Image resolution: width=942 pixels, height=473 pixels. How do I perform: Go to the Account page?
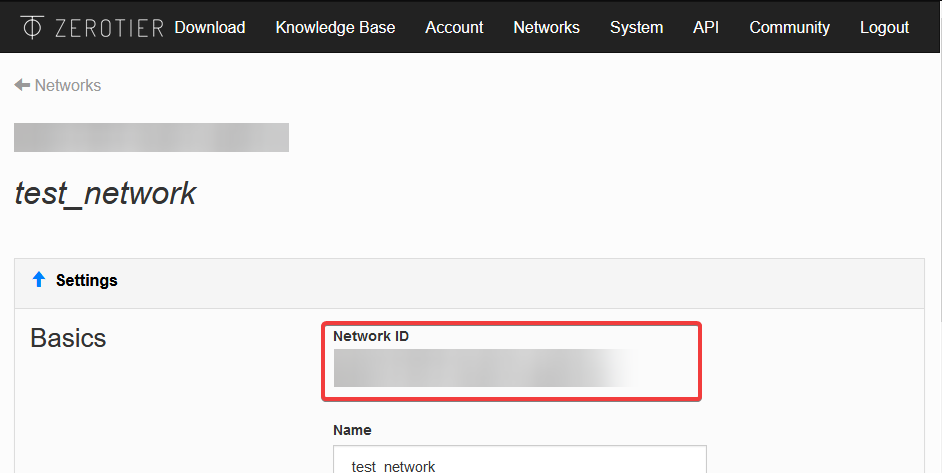[x=454, y=27]
